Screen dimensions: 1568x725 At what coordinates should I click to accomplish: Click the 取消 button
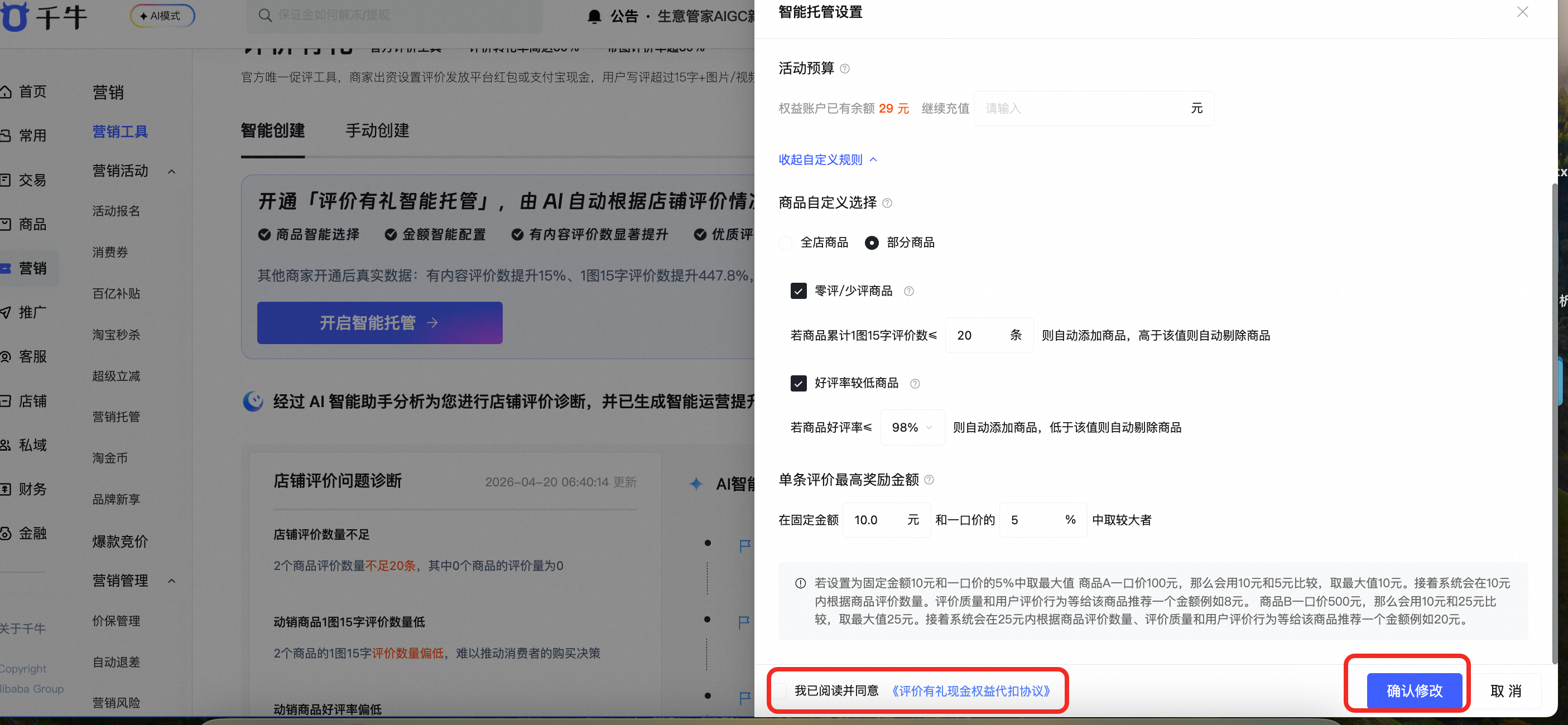point(1506,691)
